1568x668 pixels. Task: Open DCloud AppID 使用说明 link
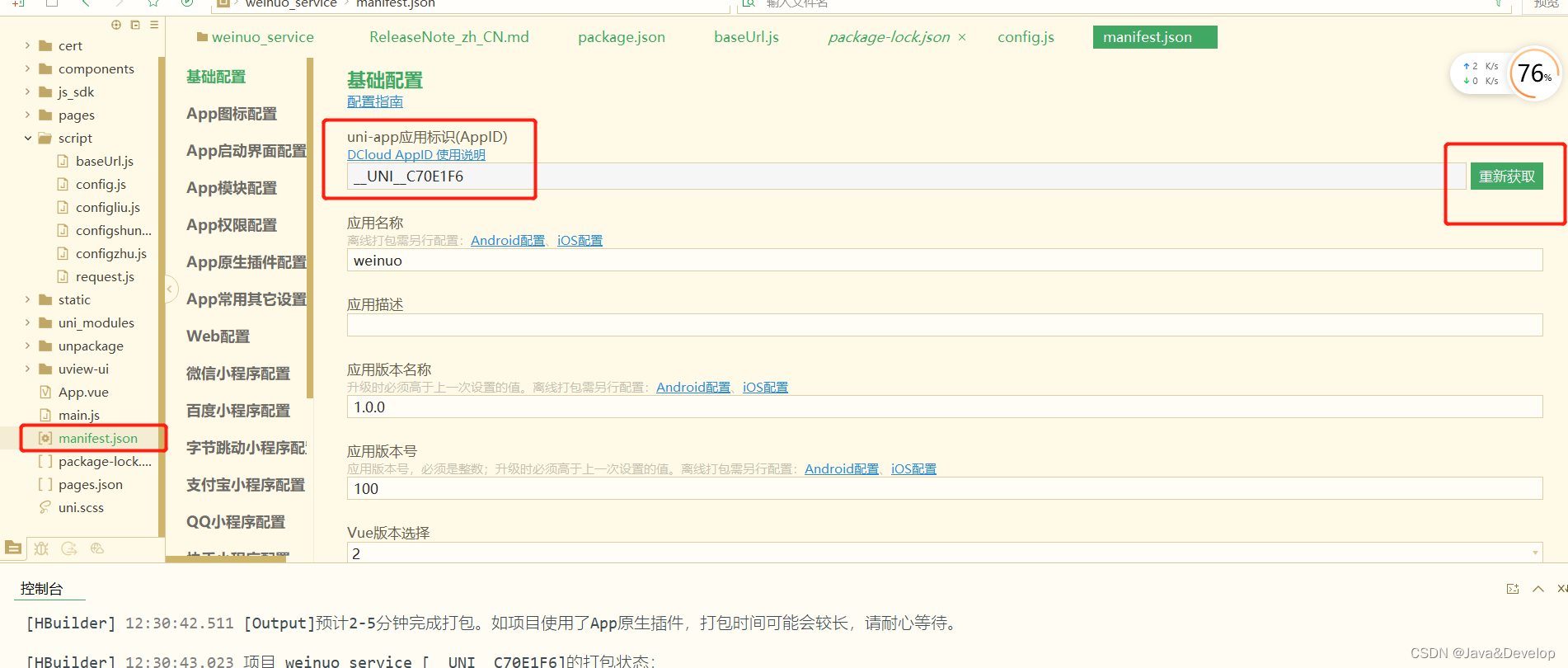[x=416, y=155]
